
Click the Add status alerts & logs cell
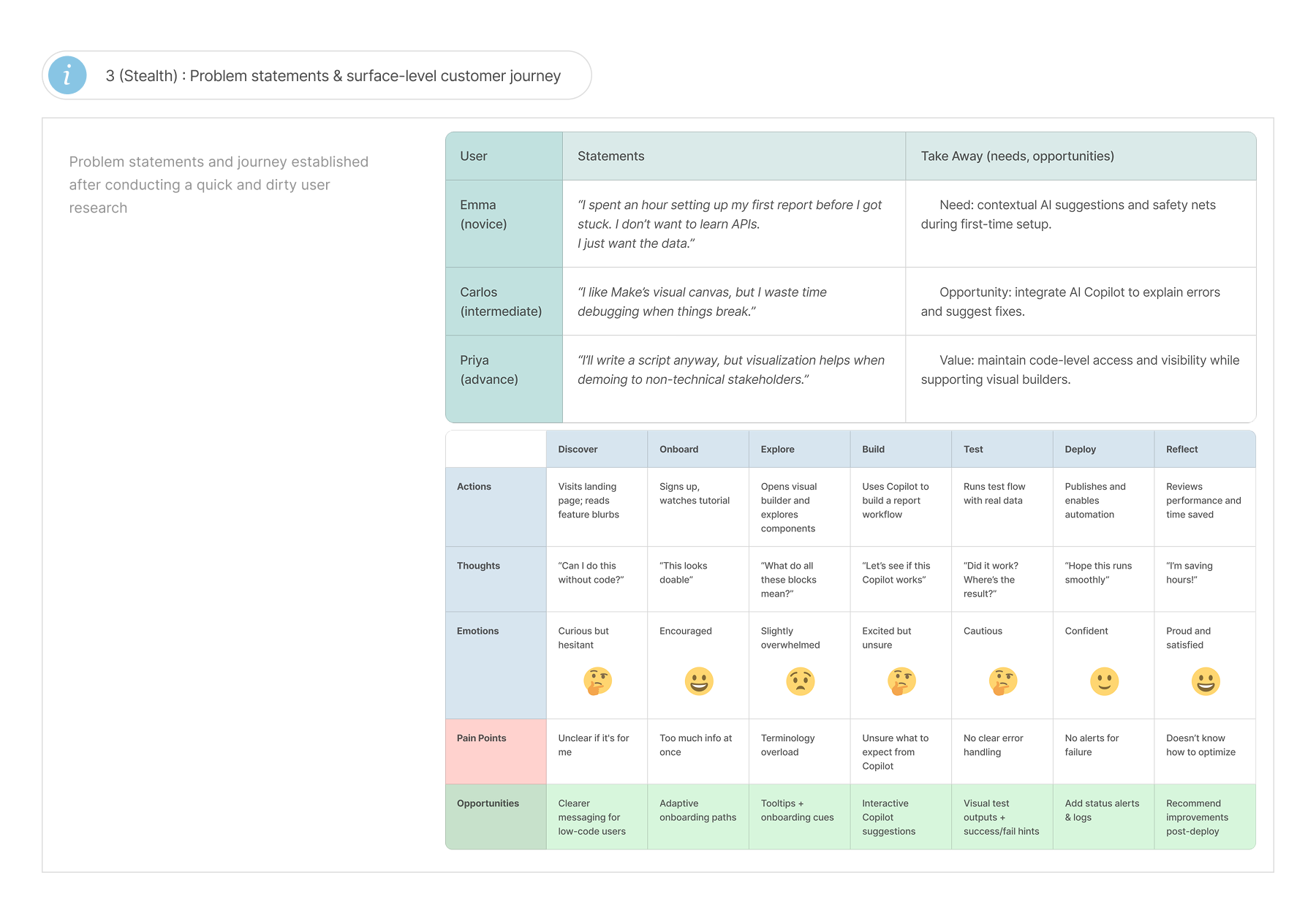1103,816
